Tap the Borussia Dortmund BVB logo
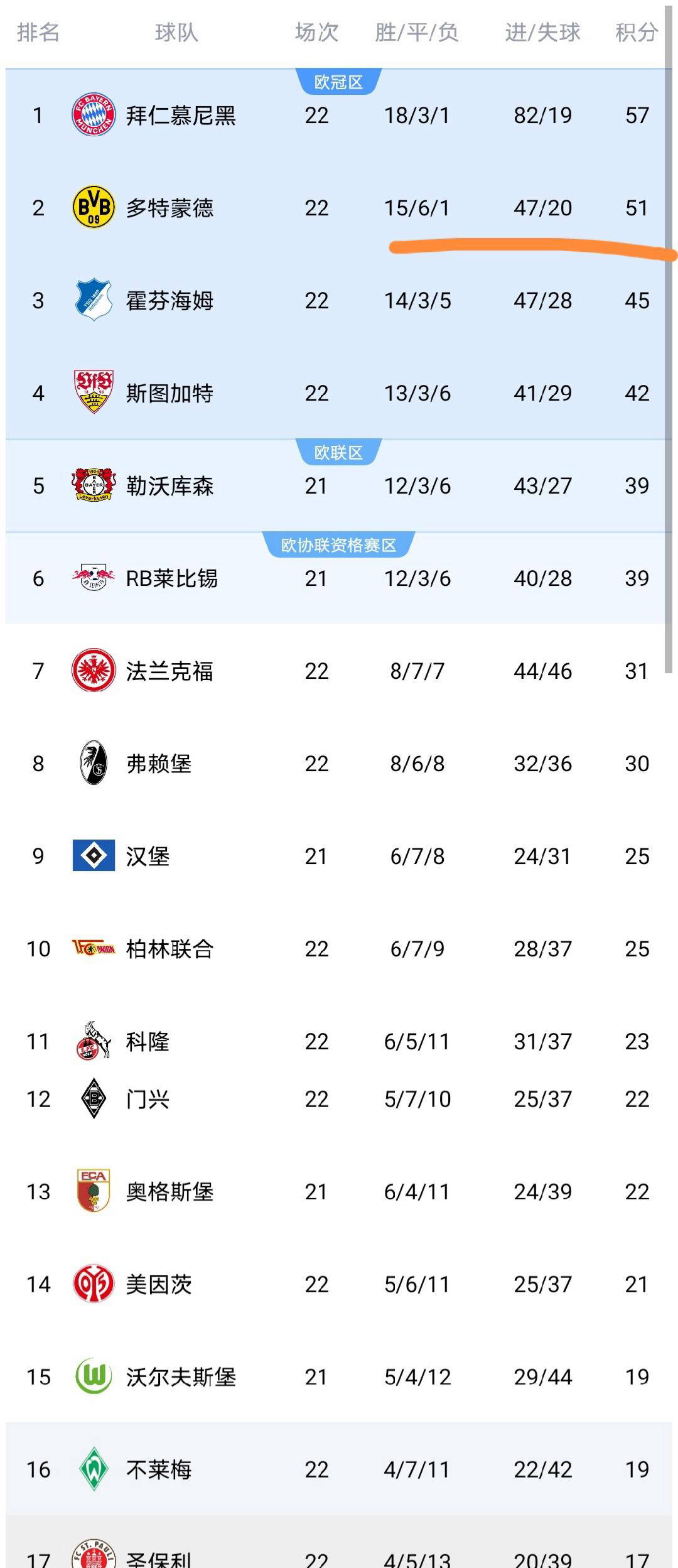 pyautogui.click(x=94, y=207)
